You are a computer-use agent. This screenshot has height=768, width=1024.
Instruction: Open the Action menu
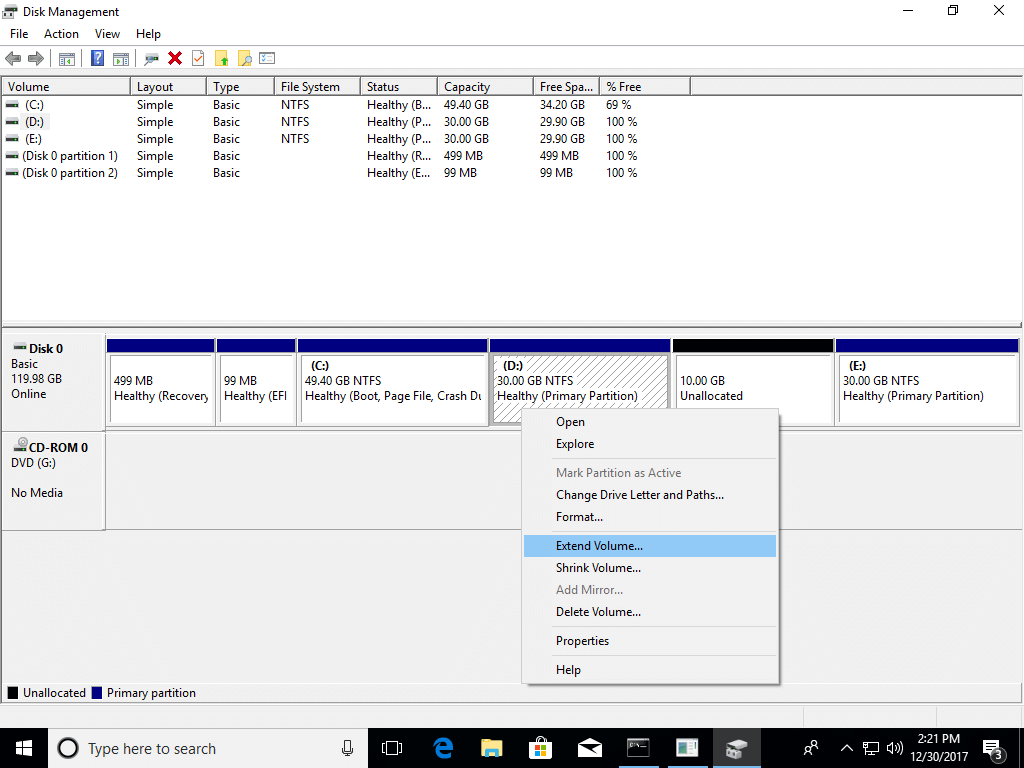[61, 33]
